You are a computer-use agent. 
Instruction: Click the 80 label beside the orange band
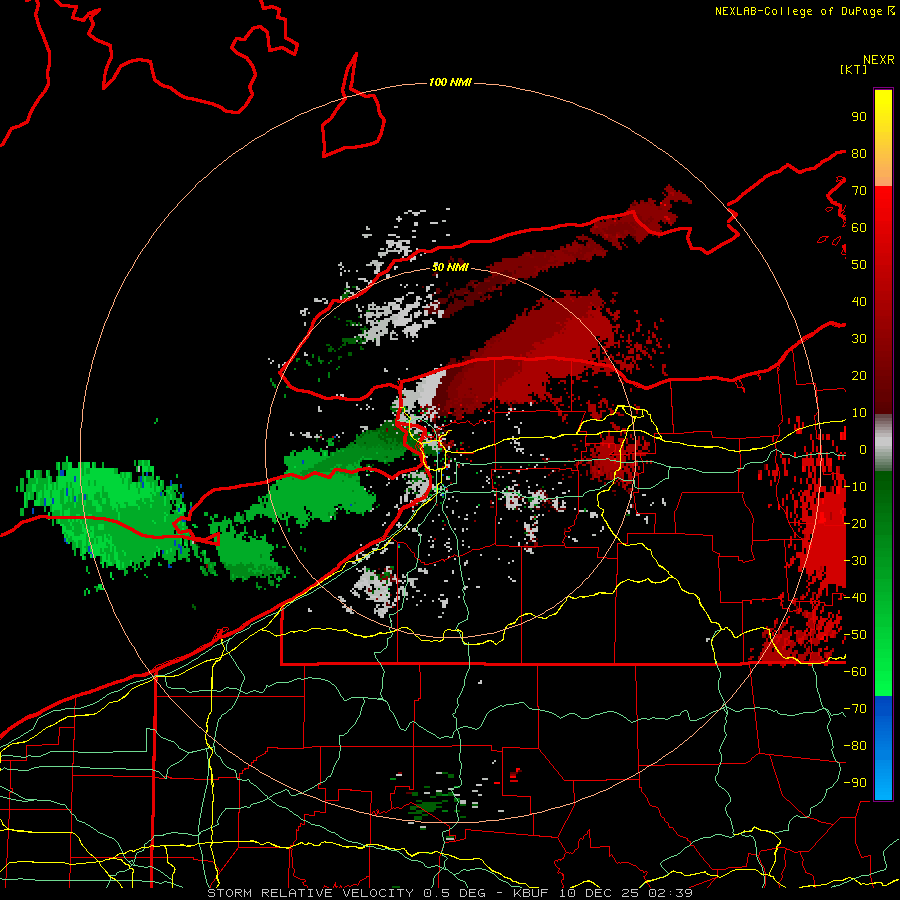click(x=859, y=154)
